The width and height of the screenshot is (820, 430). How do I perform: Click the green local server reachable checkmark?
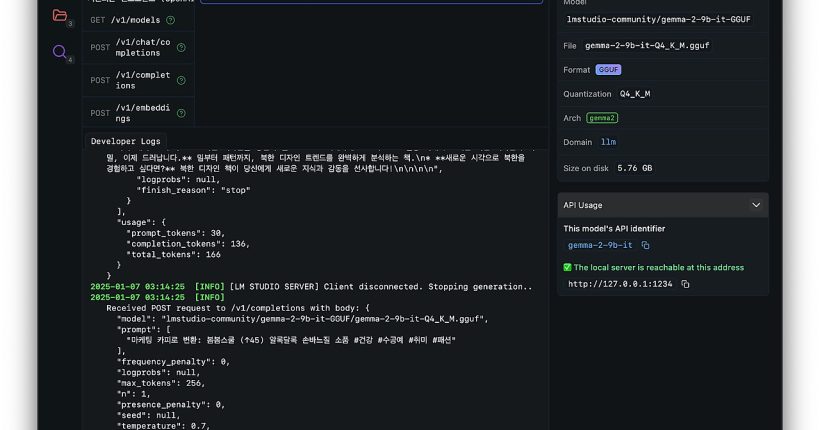tap(567, 267)
